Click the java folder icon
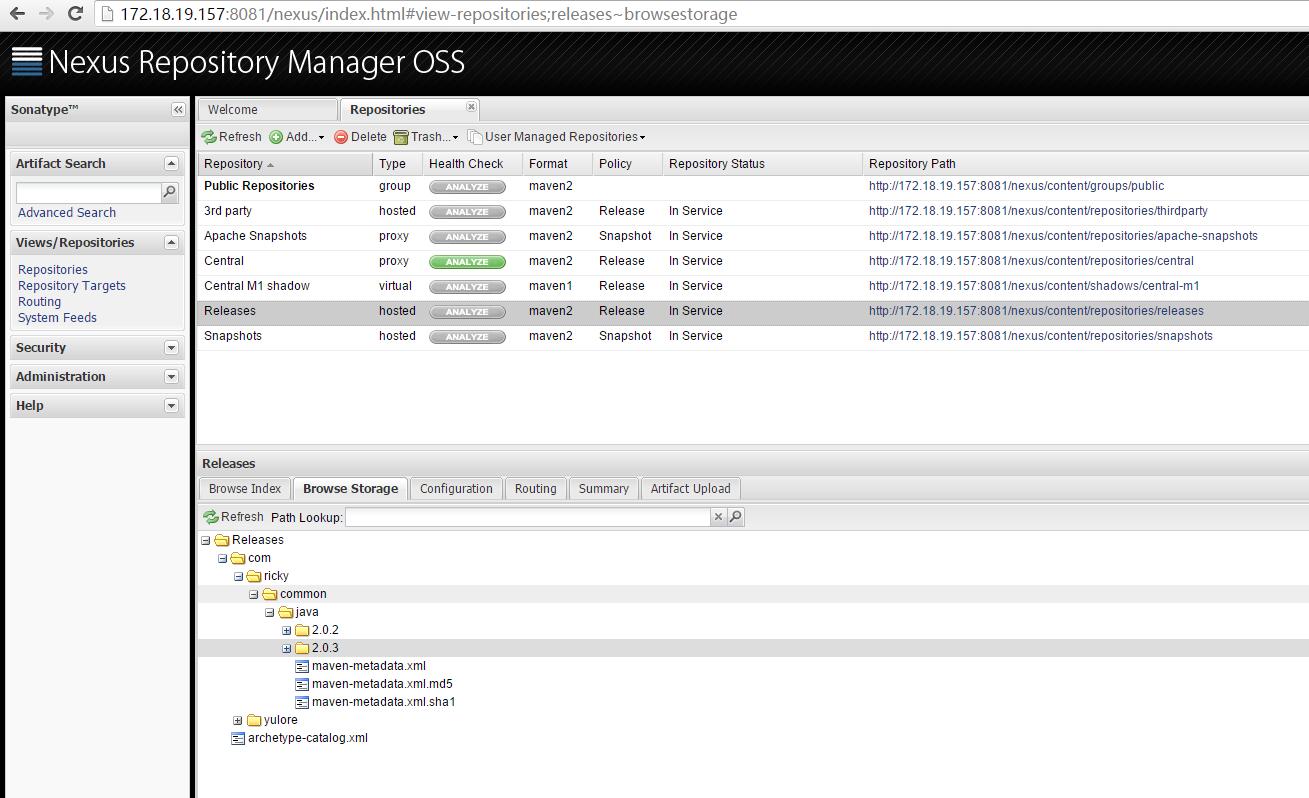Image resolution: width=1309 pixels, height=798 pixels. [x=286, y=612]
